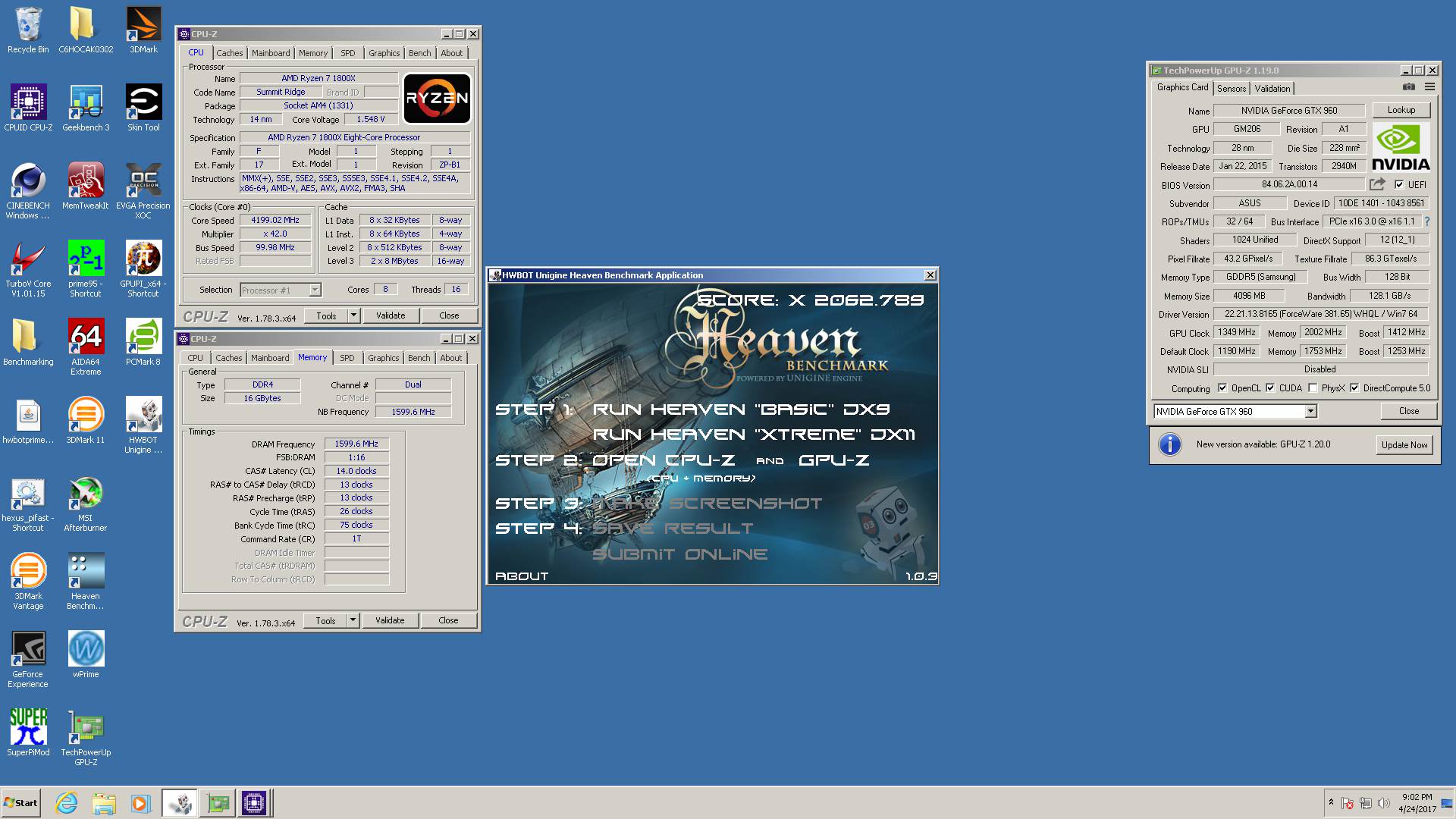This screenshot has width=1456, height=819.
Task: Switch to Sensors tab in GPU-Z
Action: click(x=1232, y=89)
